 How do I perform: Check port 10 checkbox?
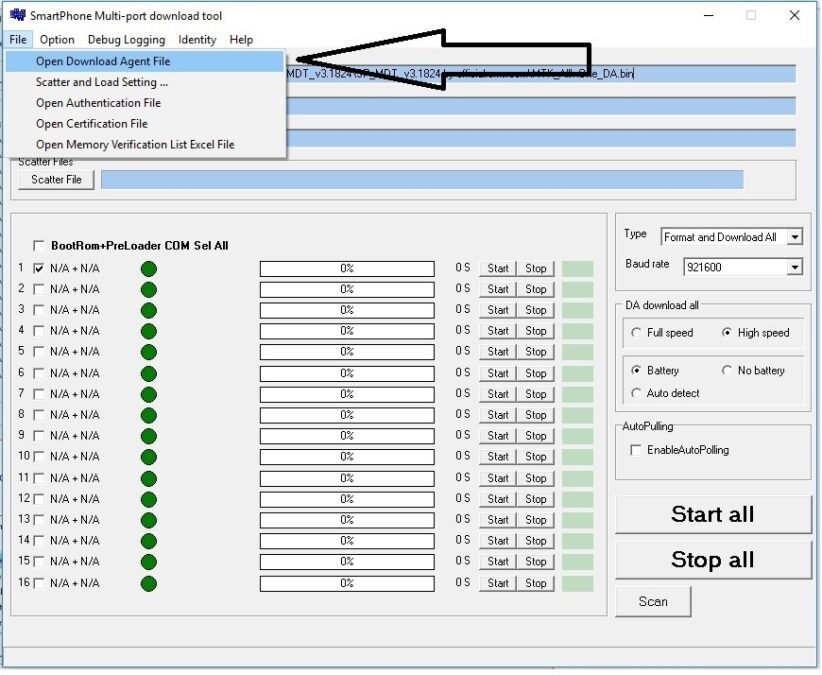pos(38,458)
